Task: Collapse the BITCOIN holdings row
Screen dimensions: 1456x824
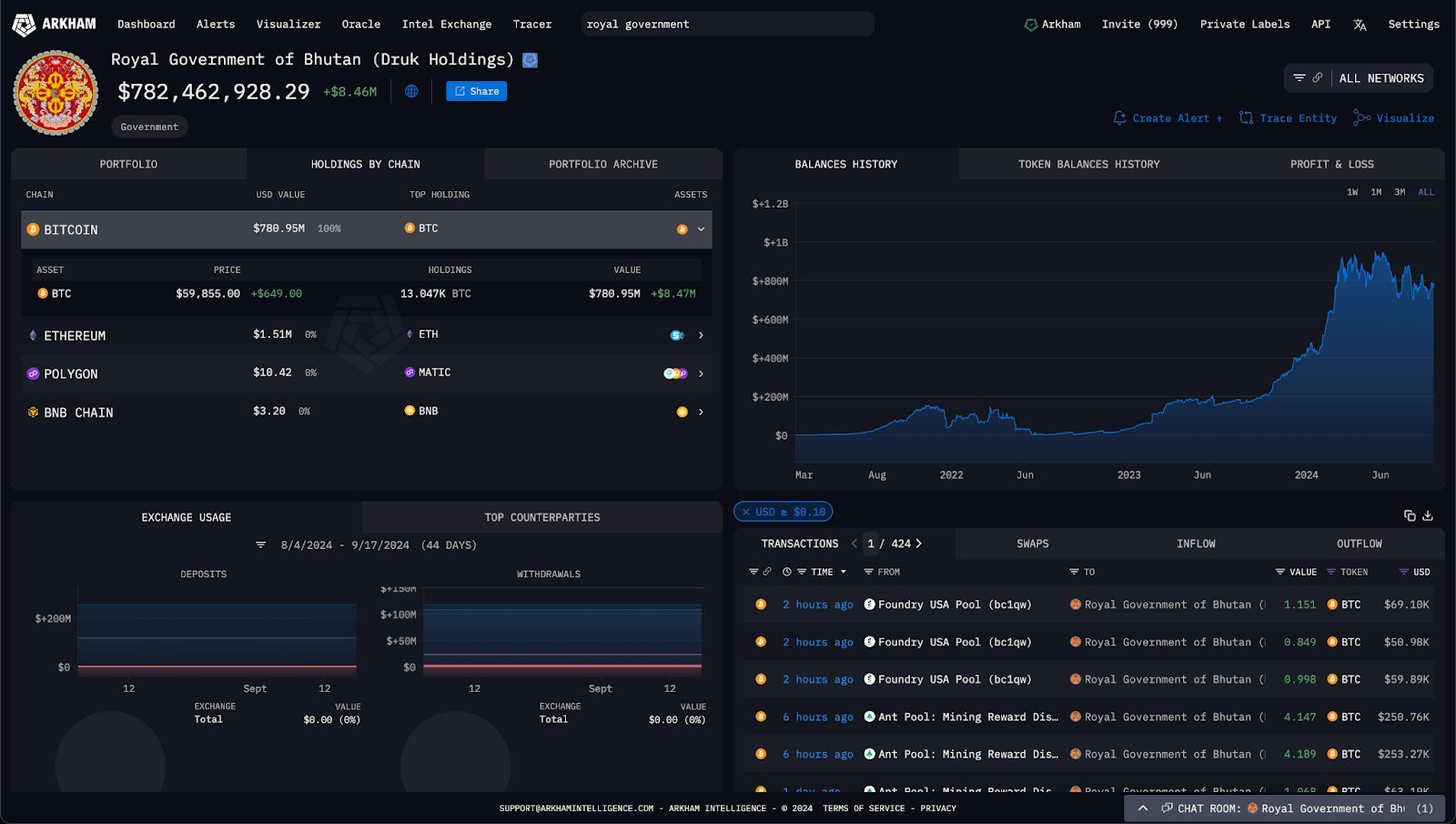Action: click(x=700, y=229)
